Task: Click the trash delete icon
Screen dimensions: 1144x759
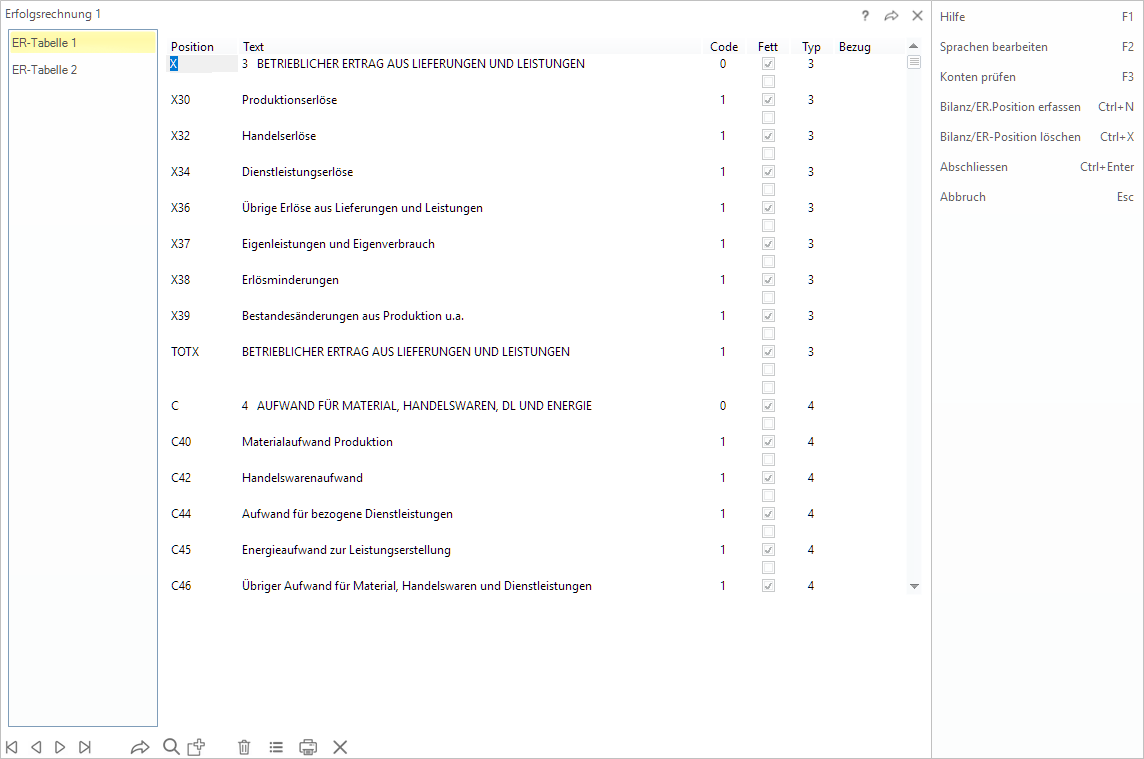Action: 244,747
